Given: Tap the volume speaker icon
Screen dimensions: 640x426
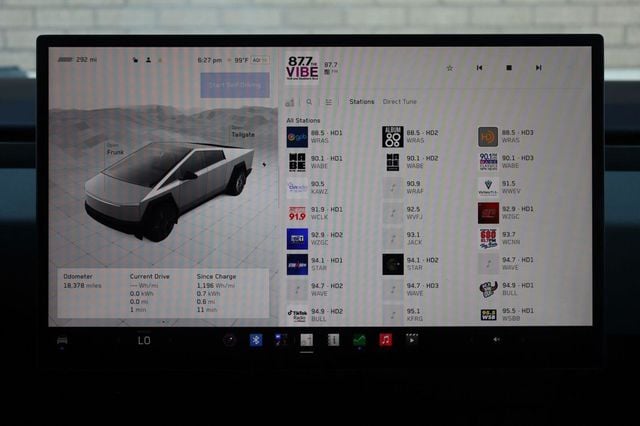Looking at the screenshot, I should coord(496,339).
